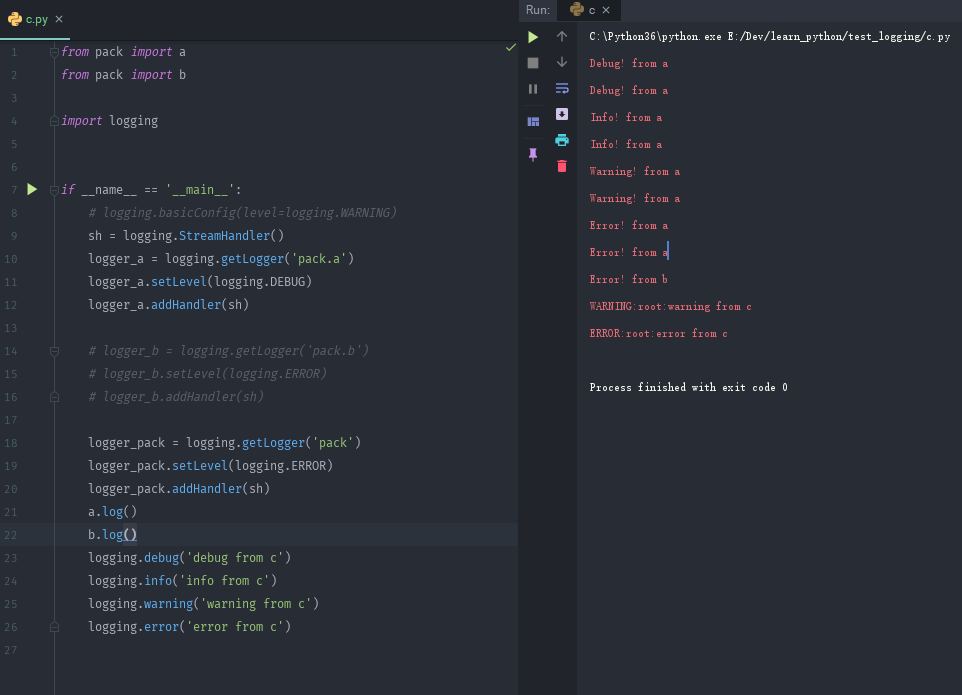This screenshot has width=962, height=695.
Task: Click 'Error! from b' in the console
Action: click(x=628, y=280)
